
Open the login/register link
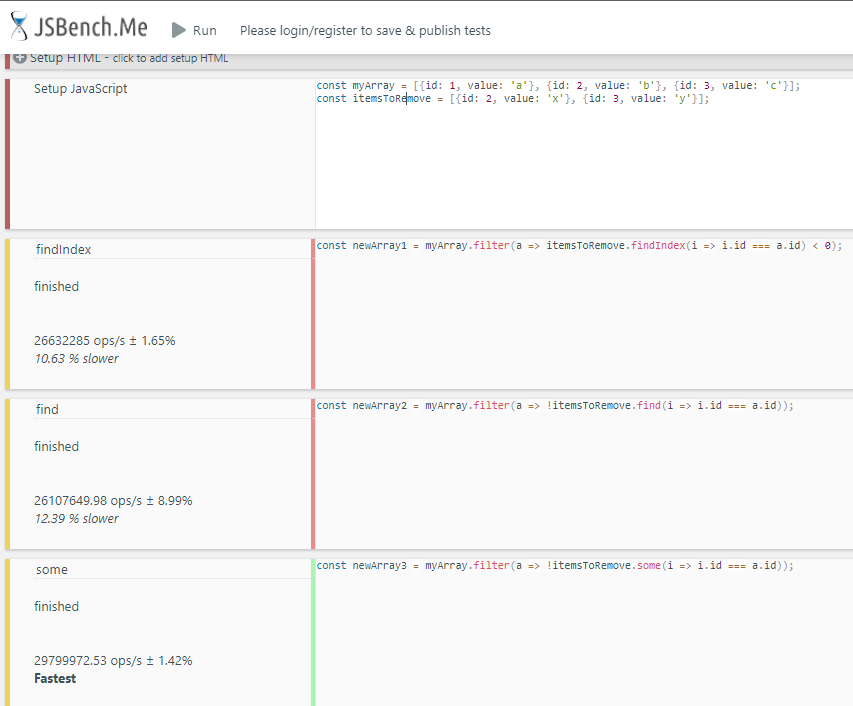(364, 30)
